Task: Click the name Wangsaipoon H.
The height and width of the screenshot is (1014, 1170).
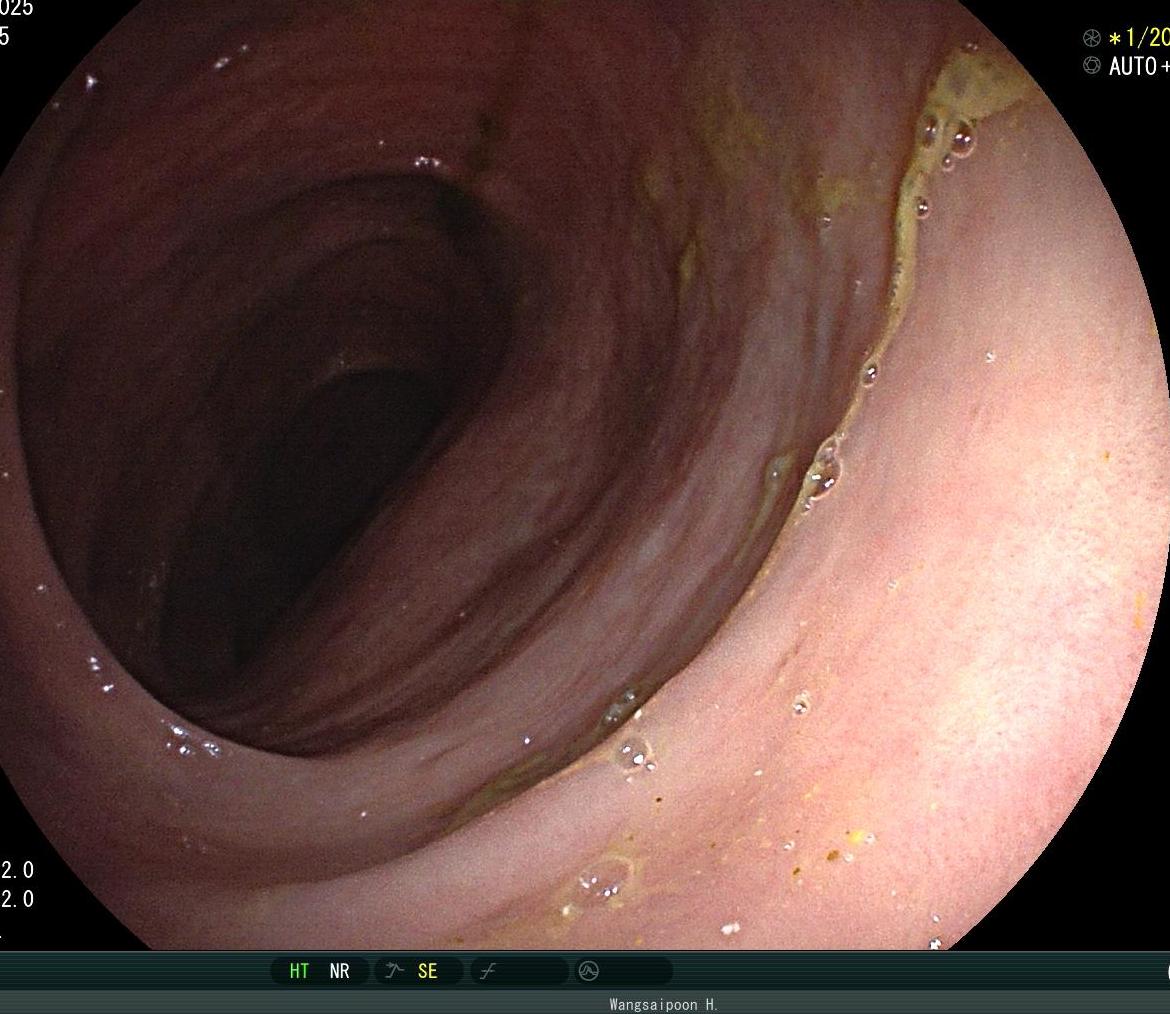Action: [x=663, y=1004]
